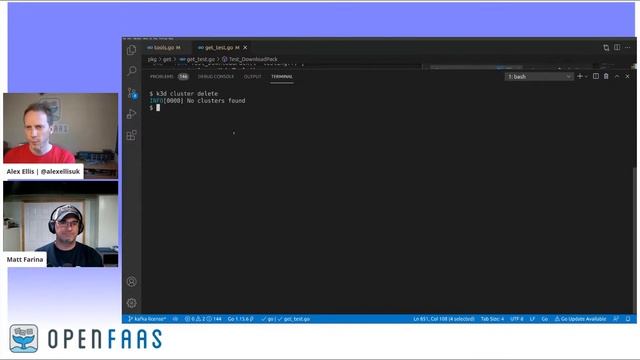The width and height of the screenshot is (640, 360).
Task: Click LF end-of-line indicator
Action: (x=532, y=319)
